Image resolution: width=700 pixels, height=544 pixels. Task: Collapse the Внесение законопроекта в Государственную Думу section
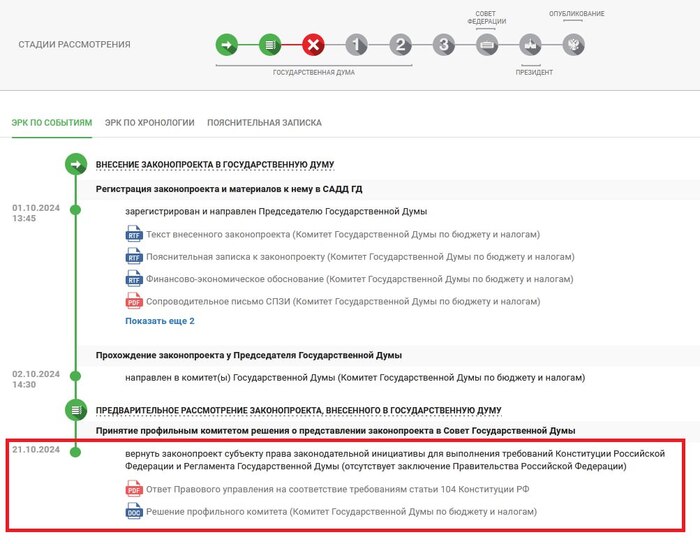coord(215,164)
